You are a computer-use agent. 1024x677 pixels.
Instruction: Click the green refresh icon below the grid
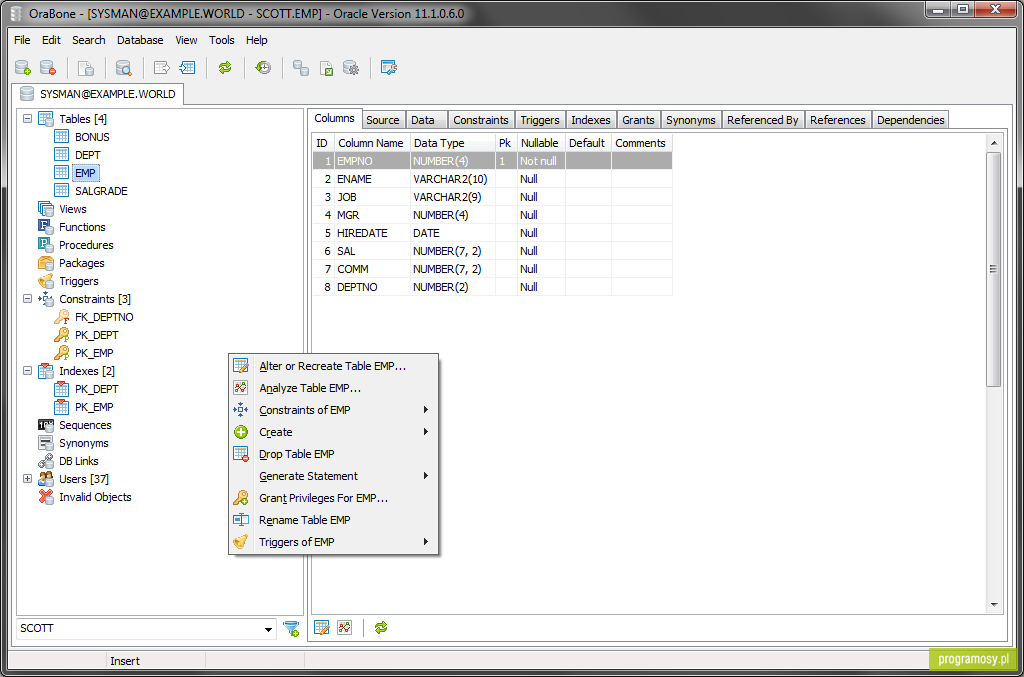(x=381, y=628)
